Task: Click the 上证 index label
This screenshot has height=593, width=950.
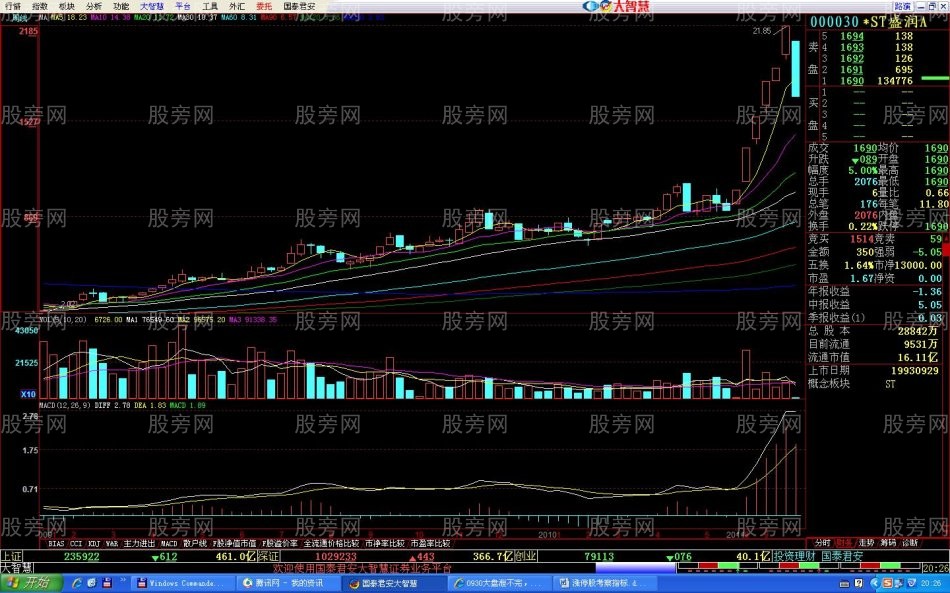Action: (11, 556)
